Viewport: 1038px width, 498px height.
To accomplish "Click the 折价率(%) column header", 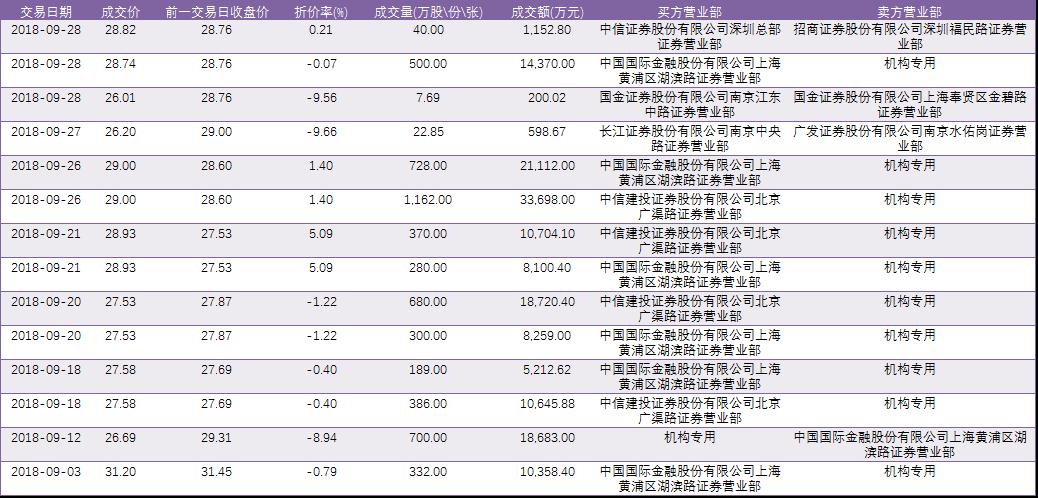I will click(321, 12).
